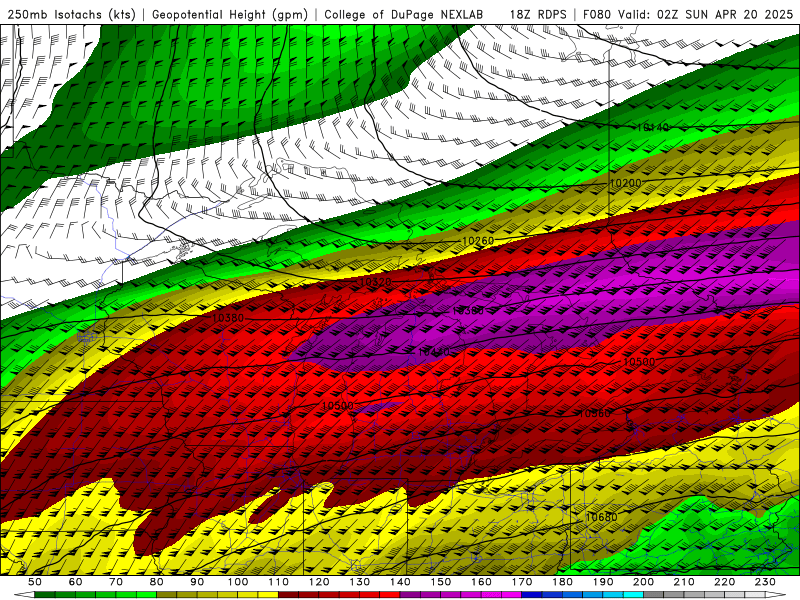The height and width of the screenshot is (600, 800).
Task: Click the 210 value on the color scale
Action: click(684, 582)
